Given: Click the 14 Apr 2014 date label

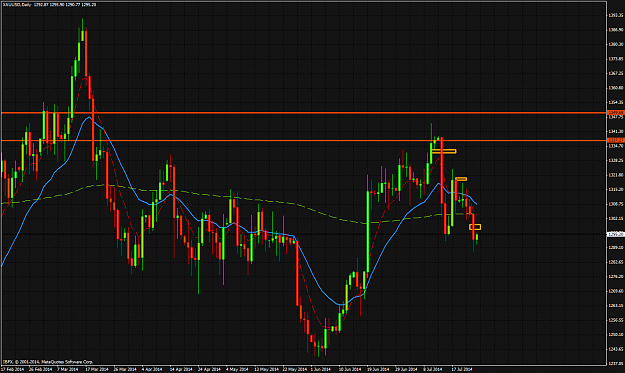Looking at the screenshot, I should coord(181,369).
